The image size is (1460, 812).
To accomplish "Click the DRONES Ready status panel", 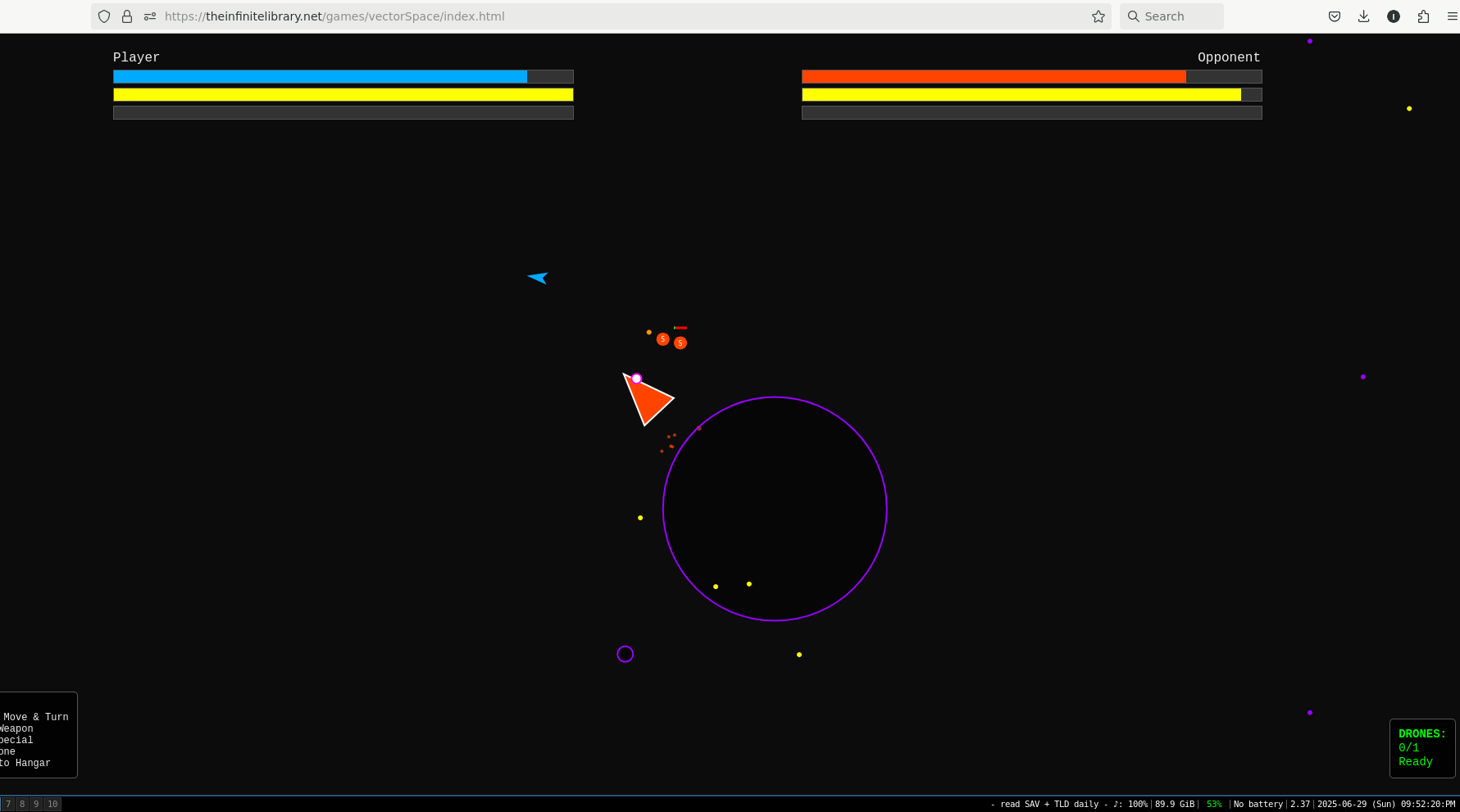I will coord(1422,748).
